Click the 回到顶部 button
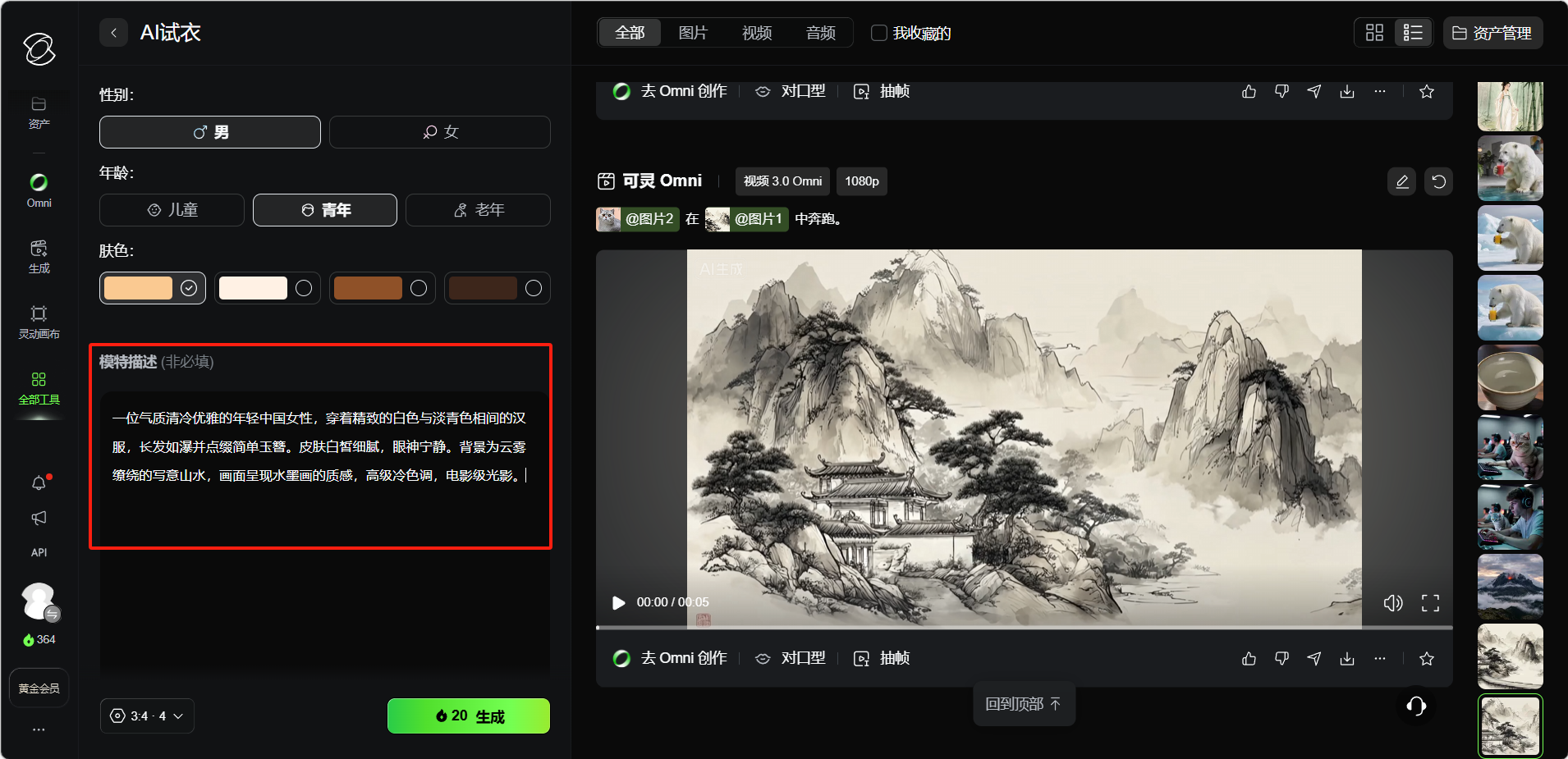The image size is (1568, 759). pos(1024,704)
